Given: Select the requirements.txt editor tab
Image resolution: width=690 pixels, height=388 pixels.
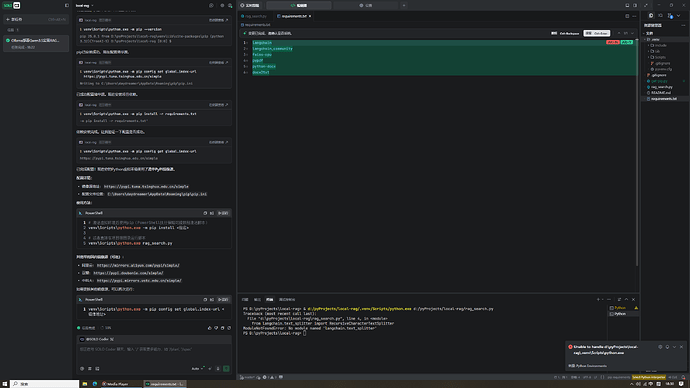Looking at the screenshot, I should [294, 16].
